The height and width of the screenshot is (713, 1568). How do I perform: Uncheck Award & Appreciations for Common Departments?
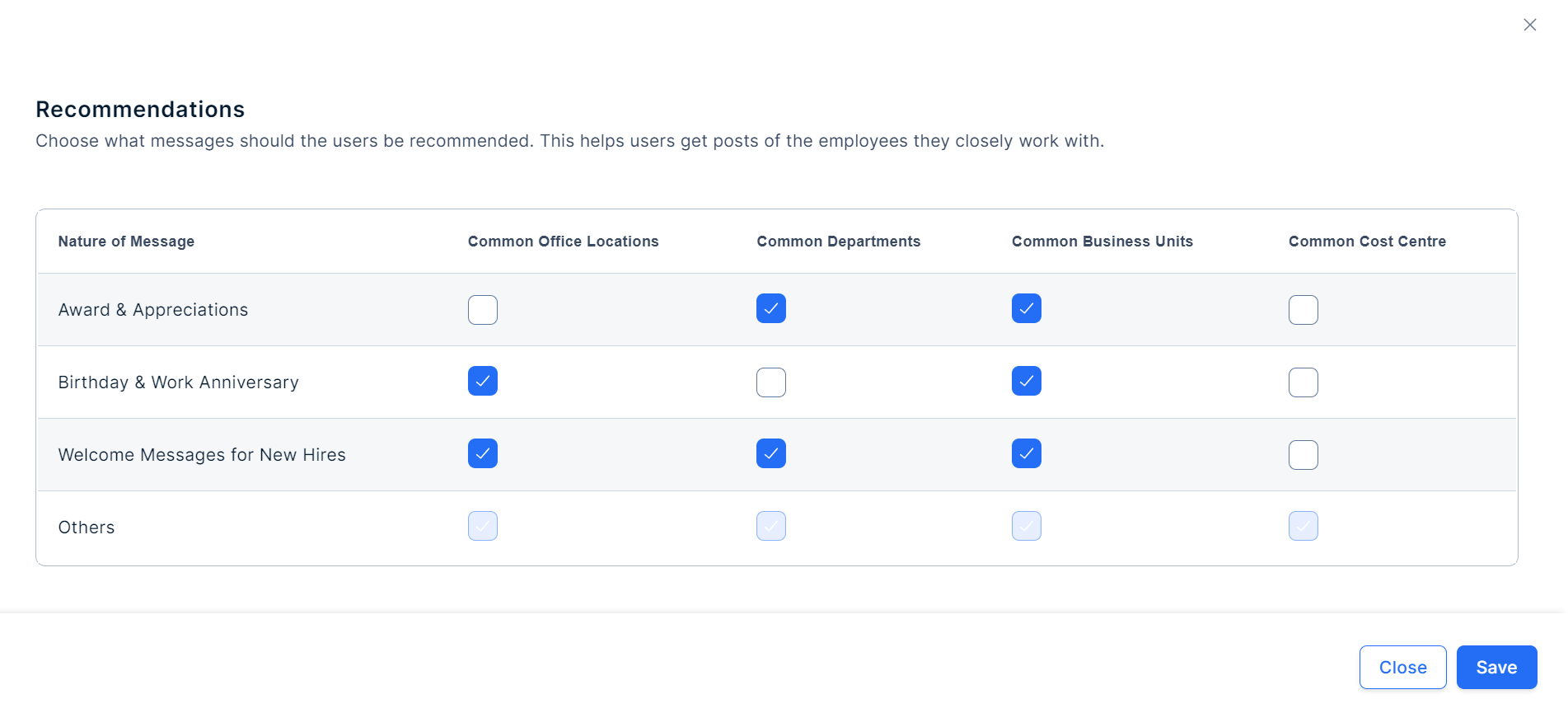[x=771, y=308]
